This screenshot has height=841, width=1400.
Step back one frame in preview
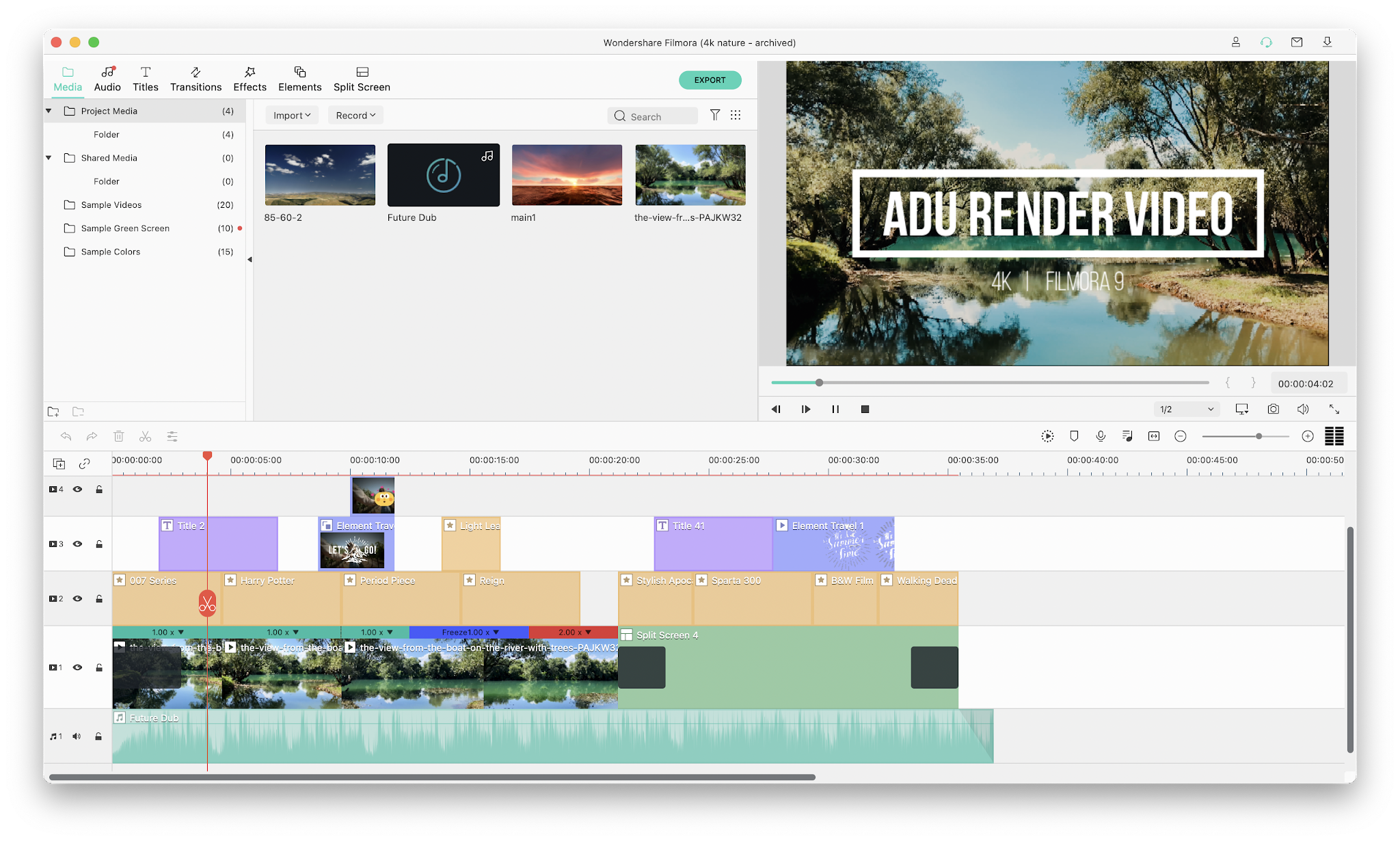776,409
